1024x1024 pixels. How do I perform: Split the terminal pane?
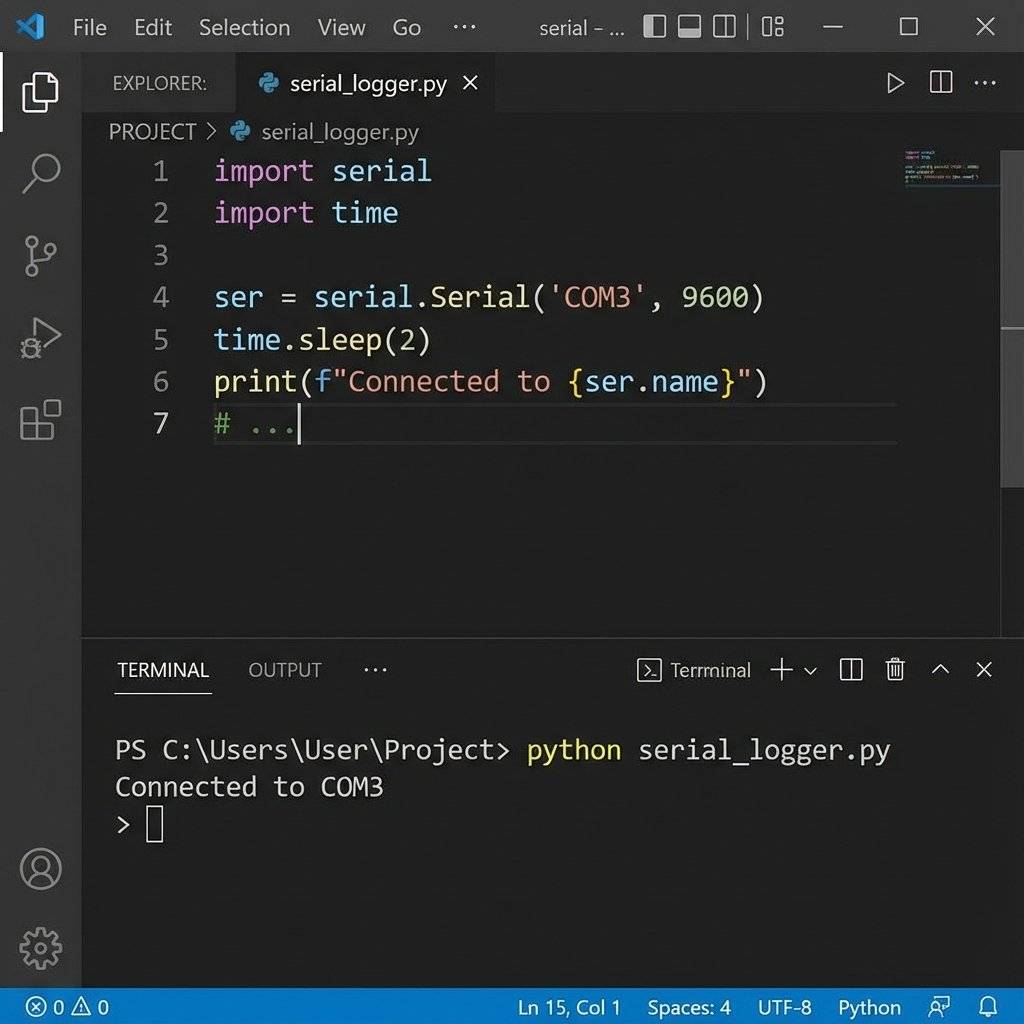[x=850, y=670]
